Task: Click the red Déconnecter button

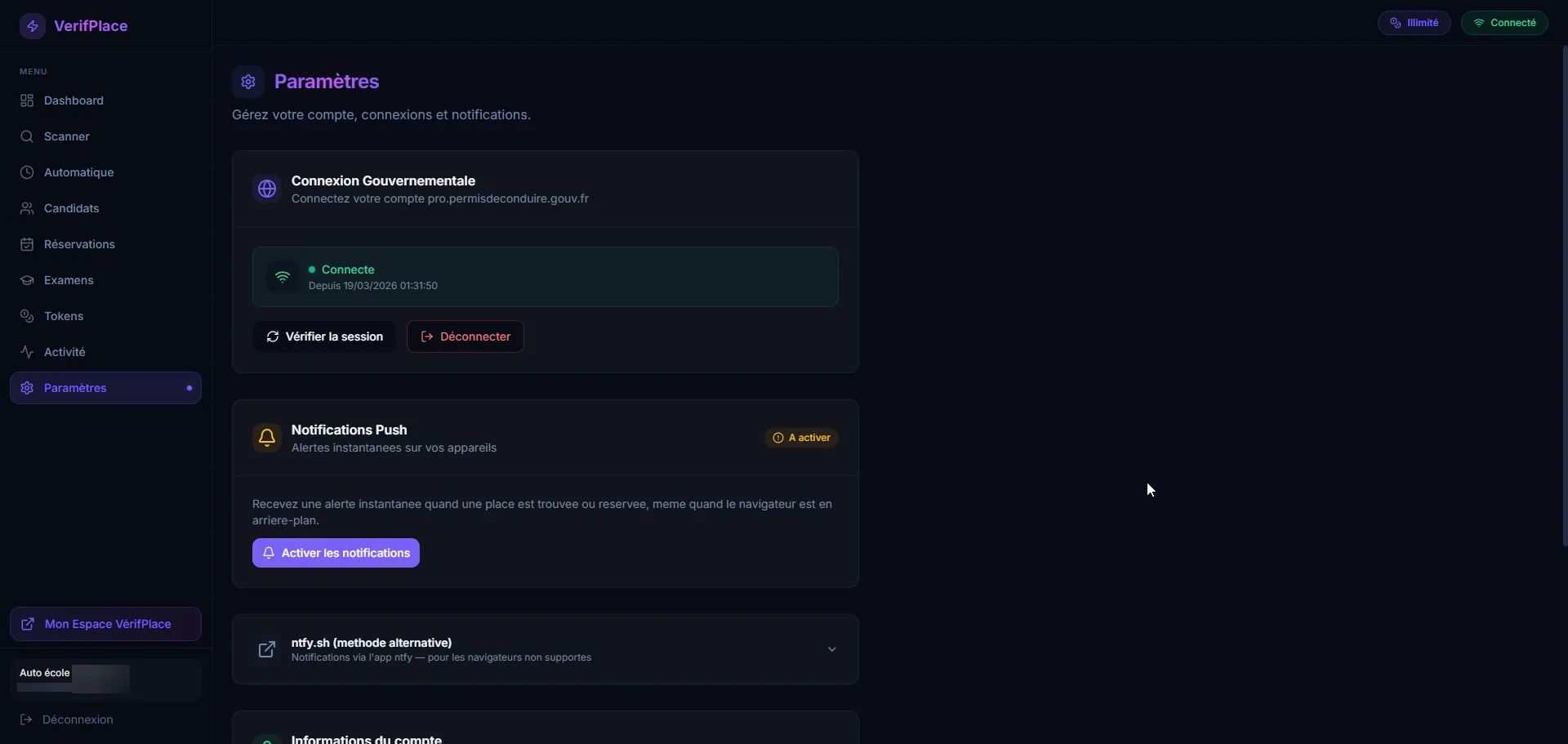Action: pos(465,336)
